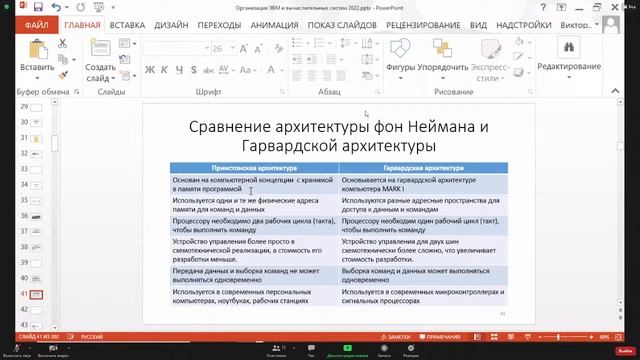The height and width of the screenshot is (360, 640).
Task: Toggle normal view in status bar
Action: coord(477,337)
